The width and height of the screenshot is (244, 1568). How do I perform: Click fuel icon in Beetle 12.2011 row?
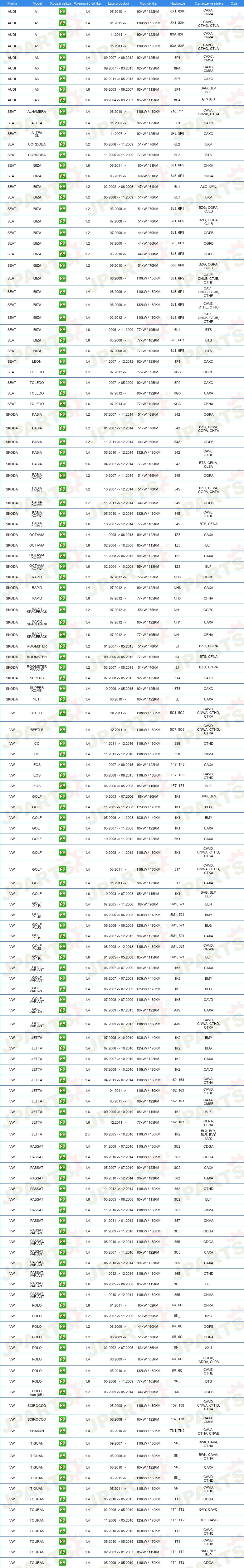(x=63, y=730)
